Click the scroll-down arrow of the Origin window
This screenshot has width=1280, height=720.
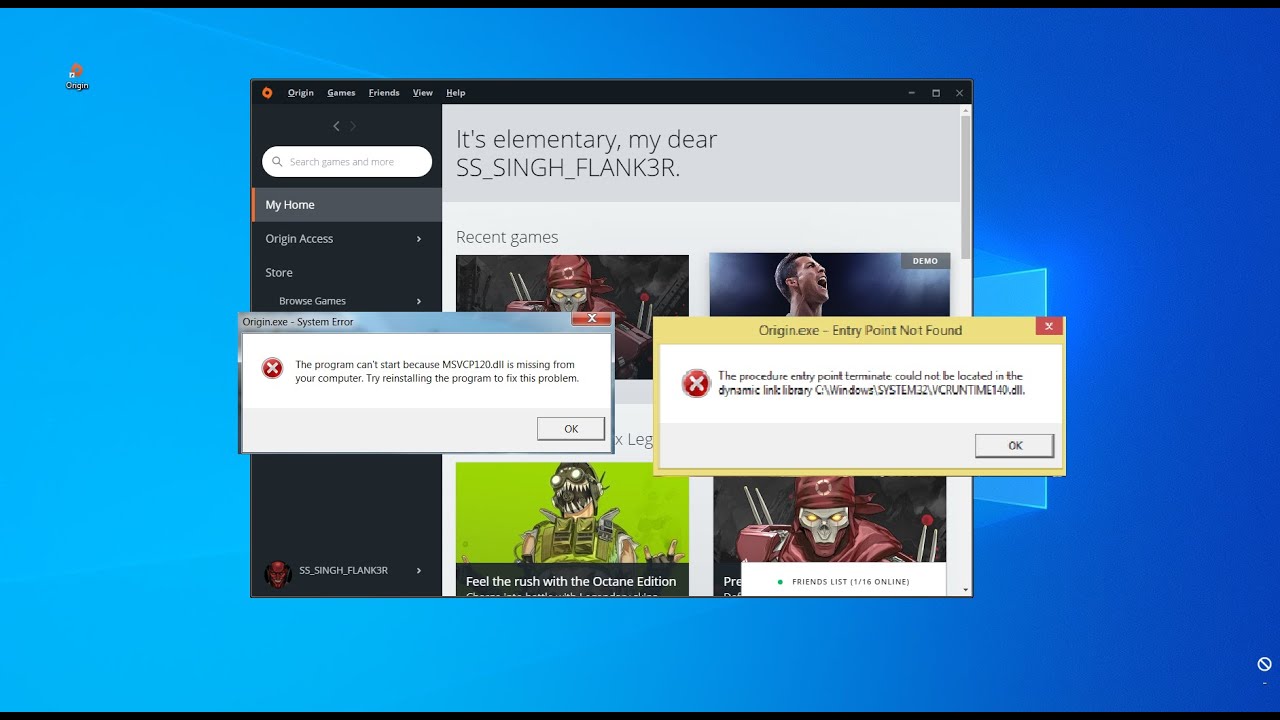pos(966,590)
